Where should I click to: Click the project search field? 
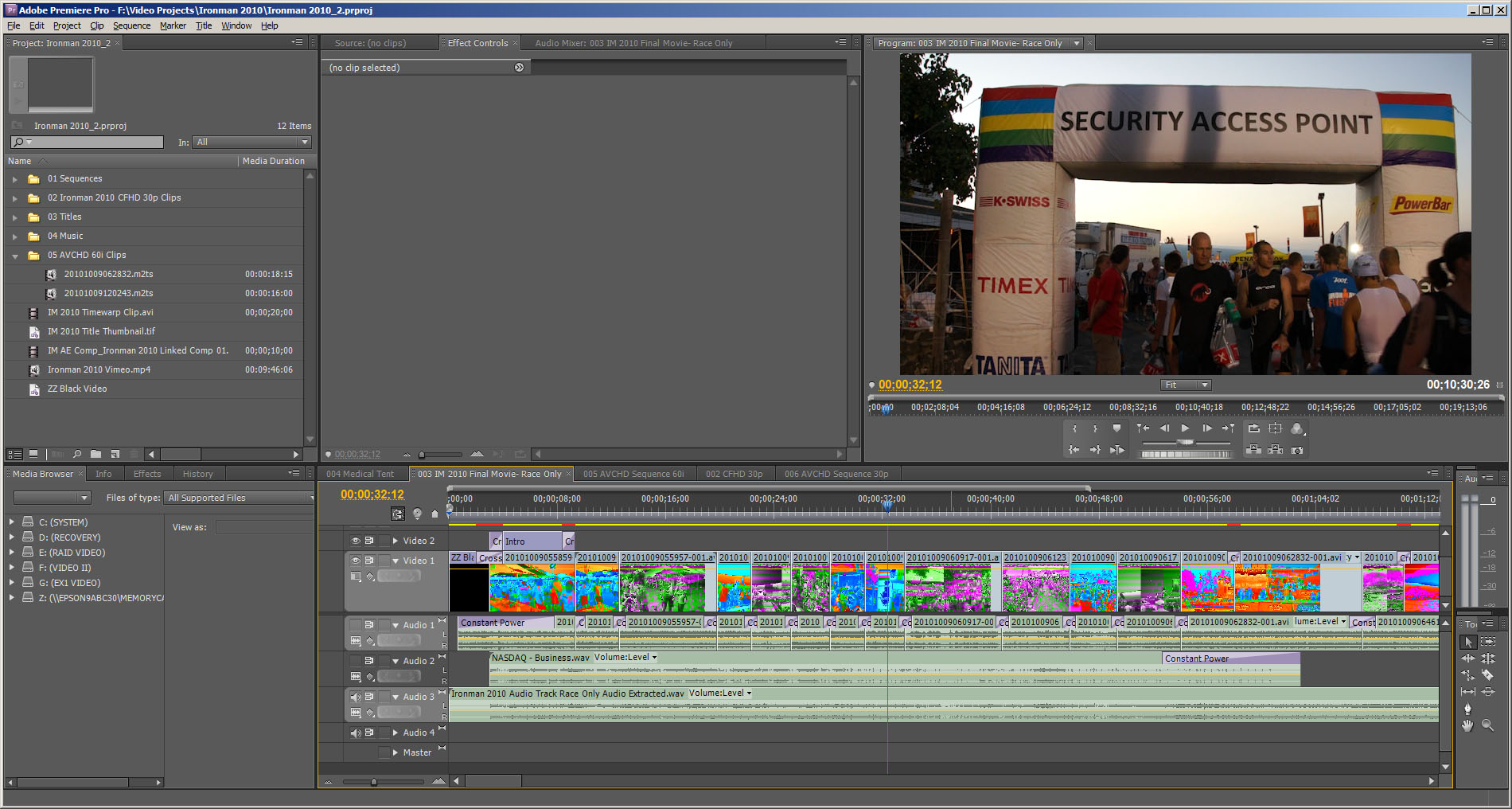point(87,142)
